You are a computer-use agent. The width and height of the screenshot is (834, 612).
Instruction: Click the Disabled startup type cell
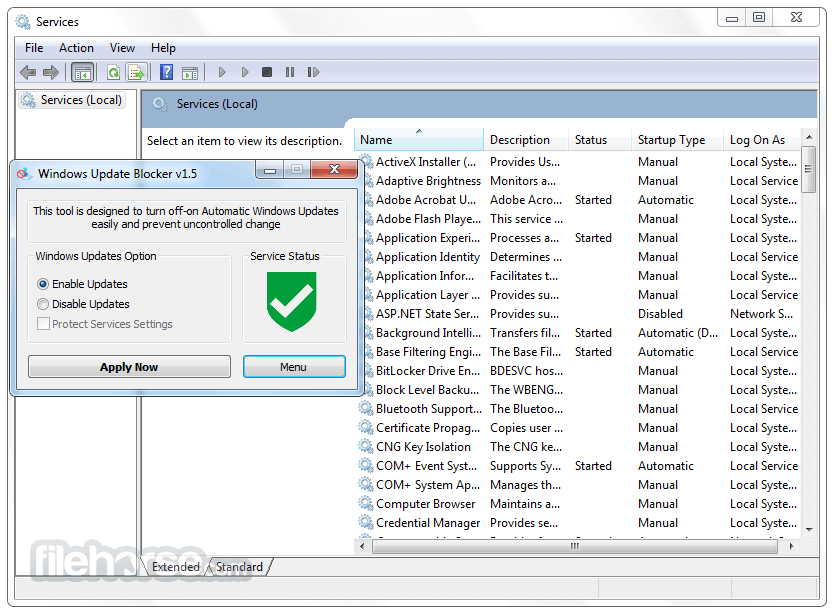660,314
